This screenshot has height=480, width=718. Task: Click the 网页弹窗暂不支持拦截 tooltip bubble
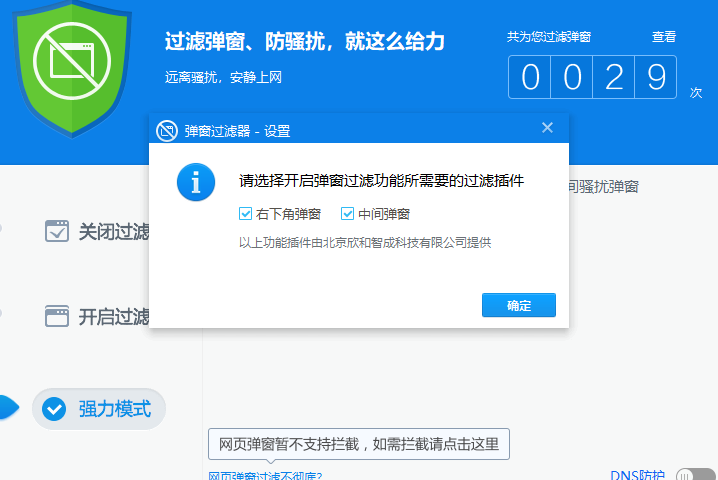tap(358, 443)
